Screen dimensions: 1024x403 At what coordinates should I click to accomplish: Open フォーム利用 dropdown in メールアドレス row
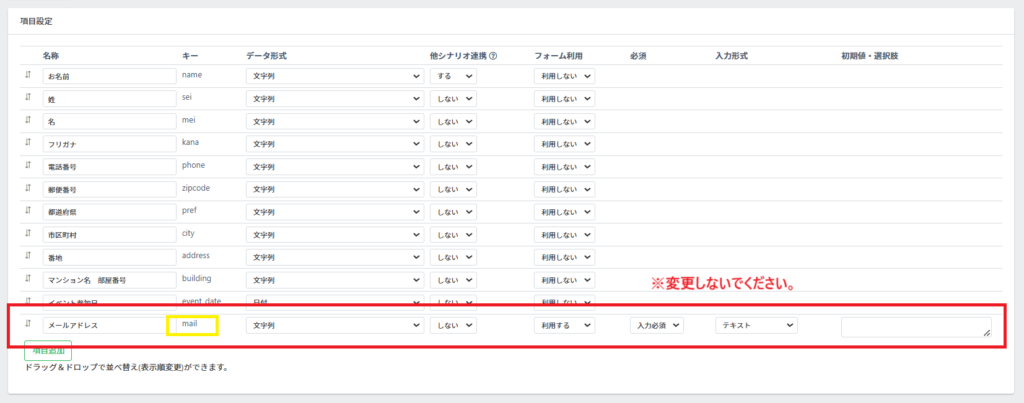point(564,326)
